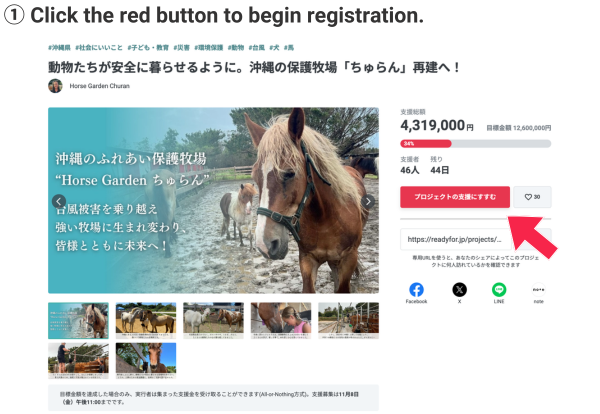Image resolution: width=600 pixels, height=414 pixels.
Task: Click the readyfor.jp project URL field
Action: point(455,240)
